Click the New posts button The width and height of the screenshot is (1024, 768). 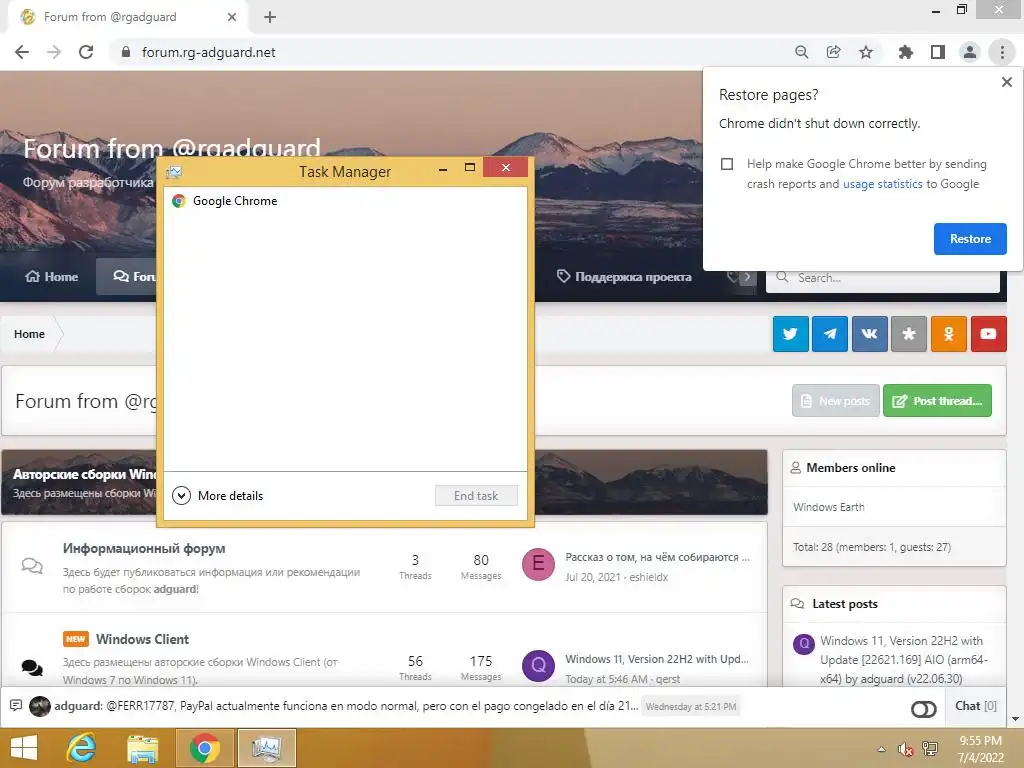pos(835,400)
